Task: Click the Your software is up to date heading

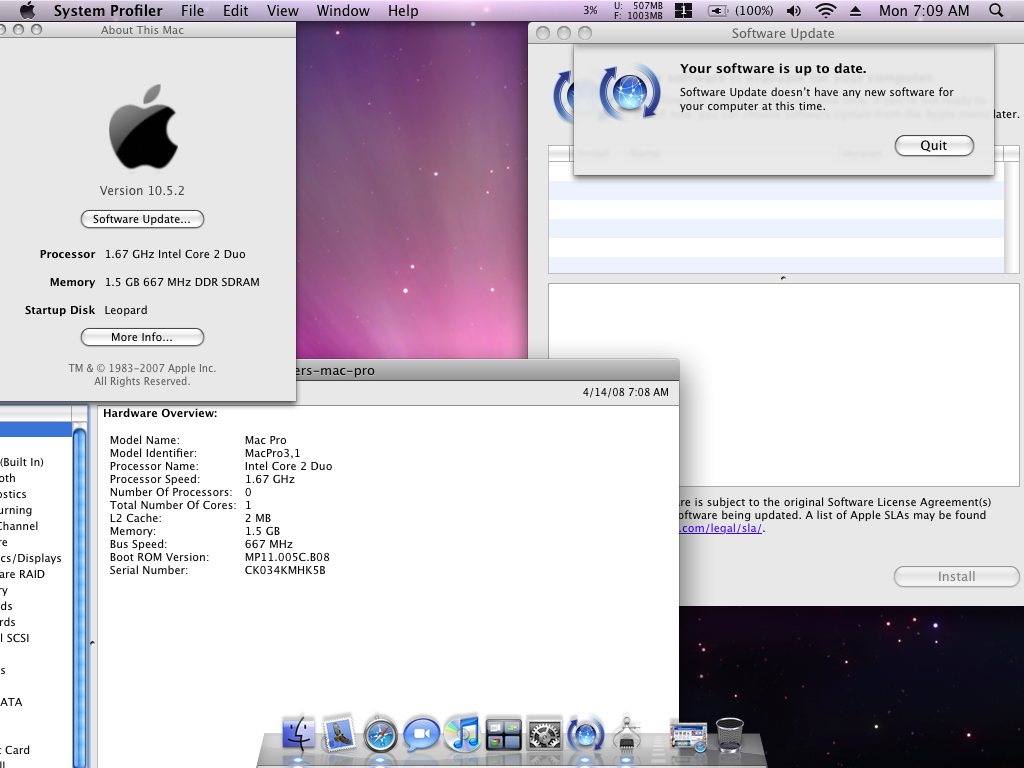Action: pos(773,69)
